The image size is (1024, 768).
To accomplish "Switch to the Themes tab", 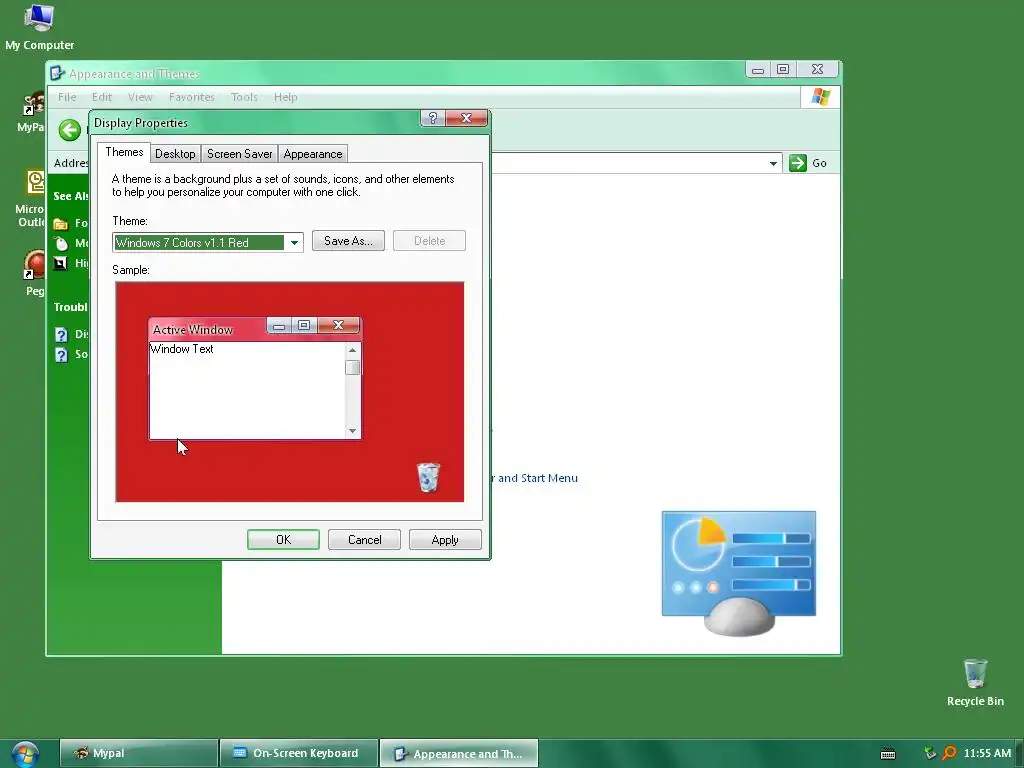I will 124,152.
